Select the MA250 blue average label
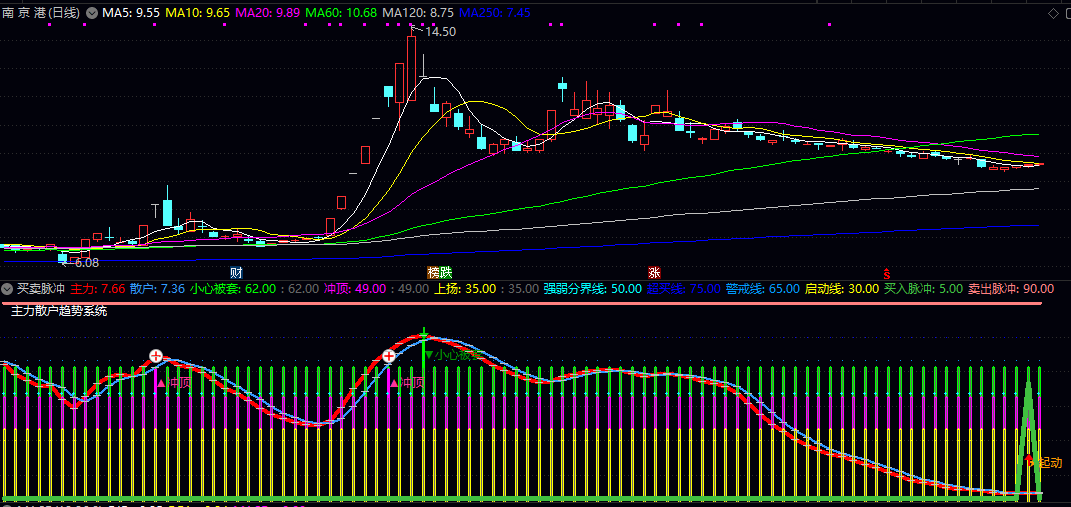1071x507 pixels. pos(494,14)
